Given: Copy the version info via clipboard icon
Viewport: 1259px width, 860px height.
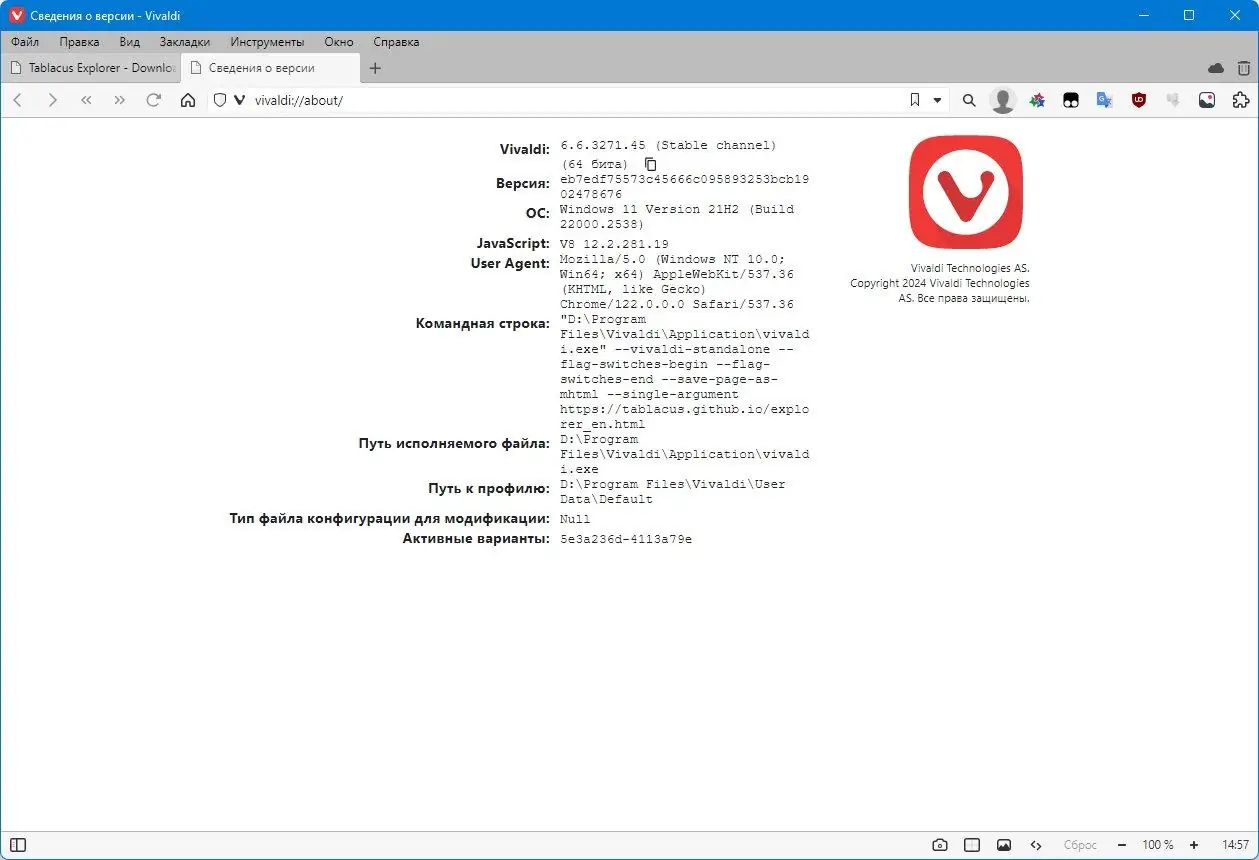Looking at the screenshot, I should coord(651,163).
